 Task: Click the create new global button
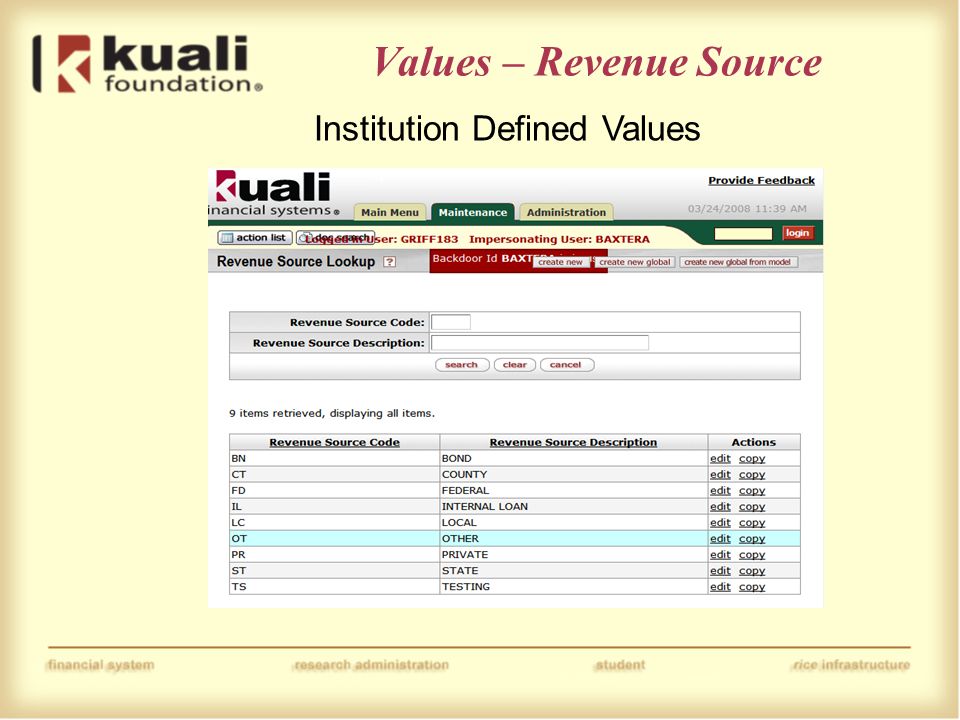635,262
